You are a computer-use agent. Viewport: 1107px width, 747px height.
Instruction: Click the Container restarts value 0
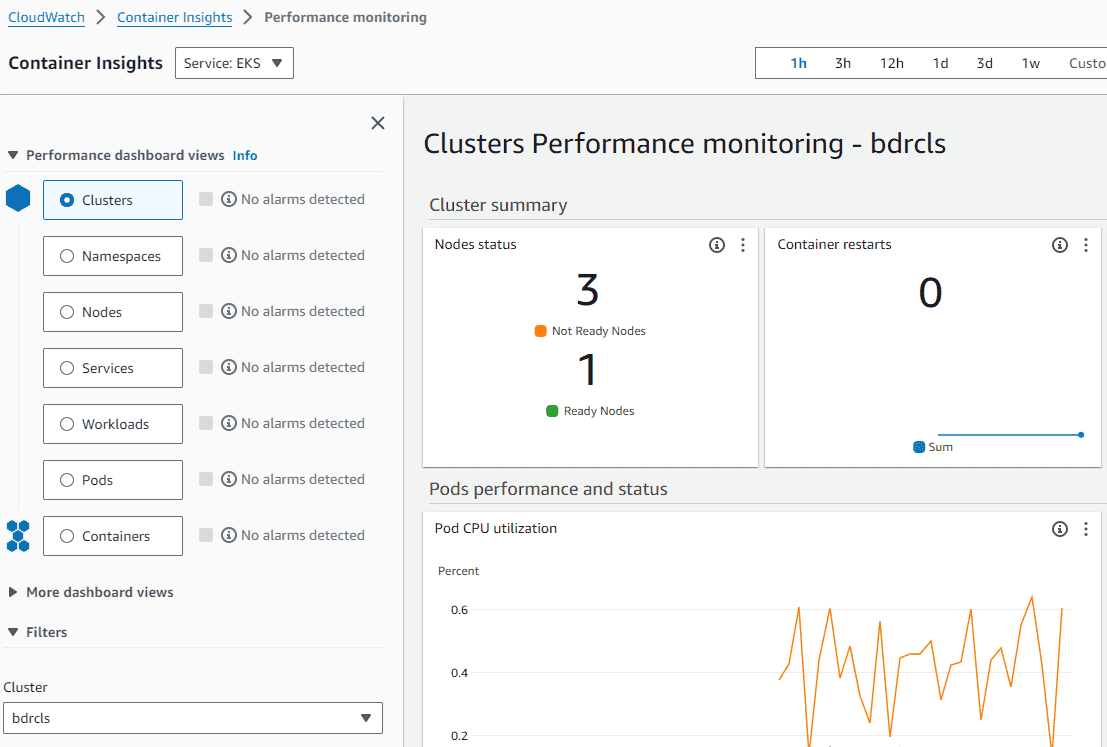(x=931, y=292)
